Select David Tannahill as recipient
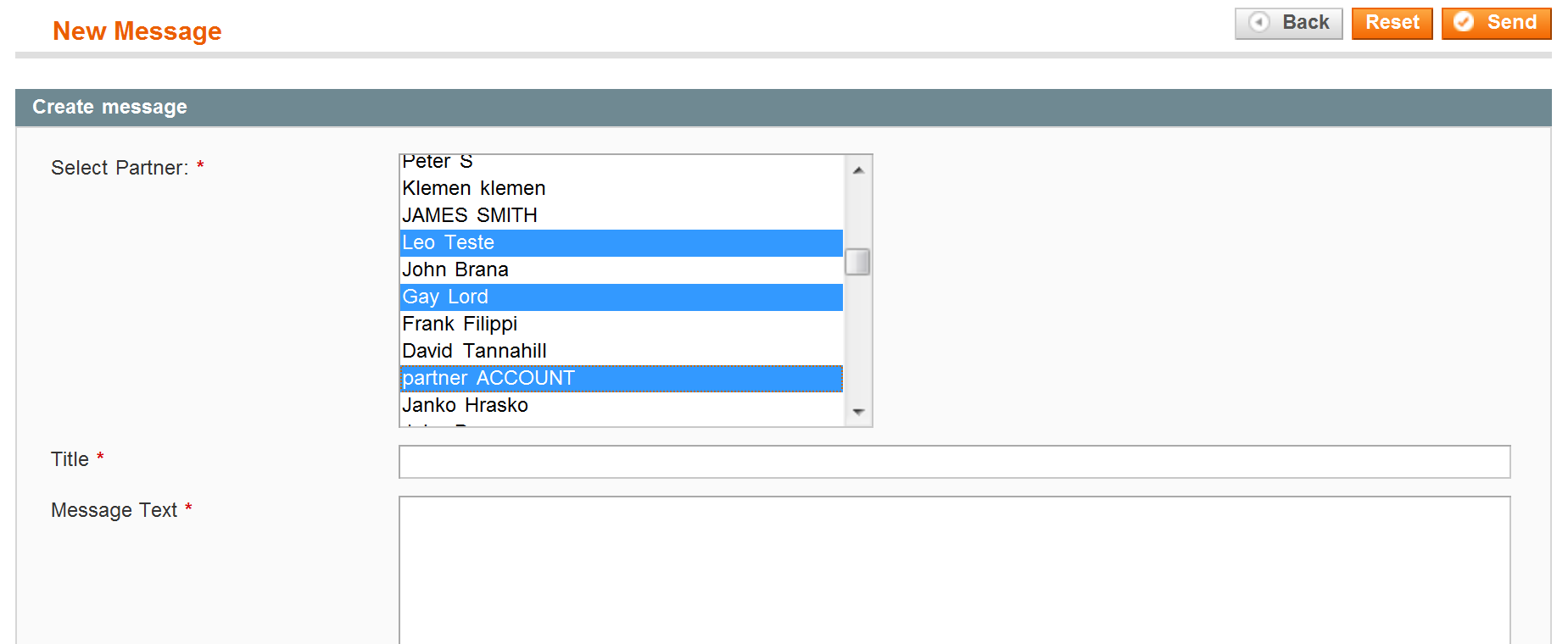Viewport: 1568px width, 644px height. (473, 351)
